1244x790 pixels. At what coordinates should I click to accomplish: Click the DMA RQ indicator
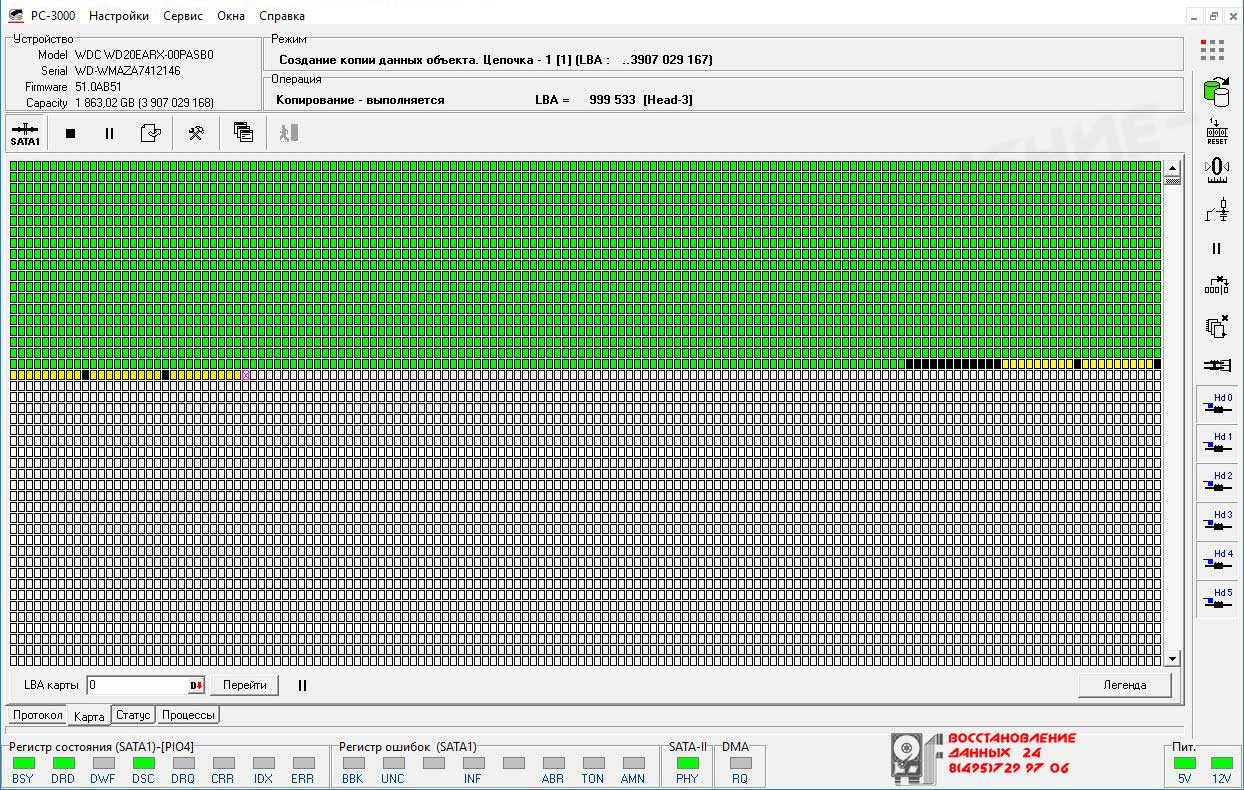(x=740, y=763)
